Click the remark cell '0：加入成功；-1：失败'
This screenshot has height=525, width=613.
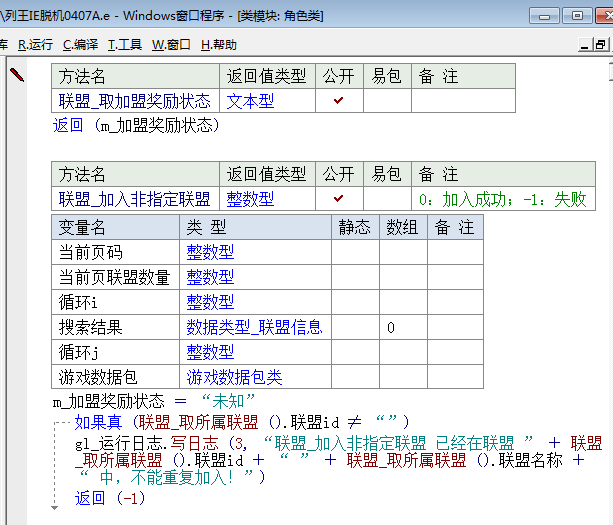(502, 199)
